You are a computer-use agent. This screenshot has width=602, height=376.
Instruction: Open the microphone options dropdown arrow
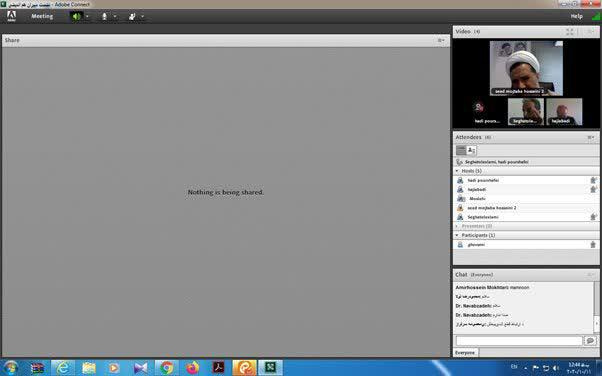(115, 17)
